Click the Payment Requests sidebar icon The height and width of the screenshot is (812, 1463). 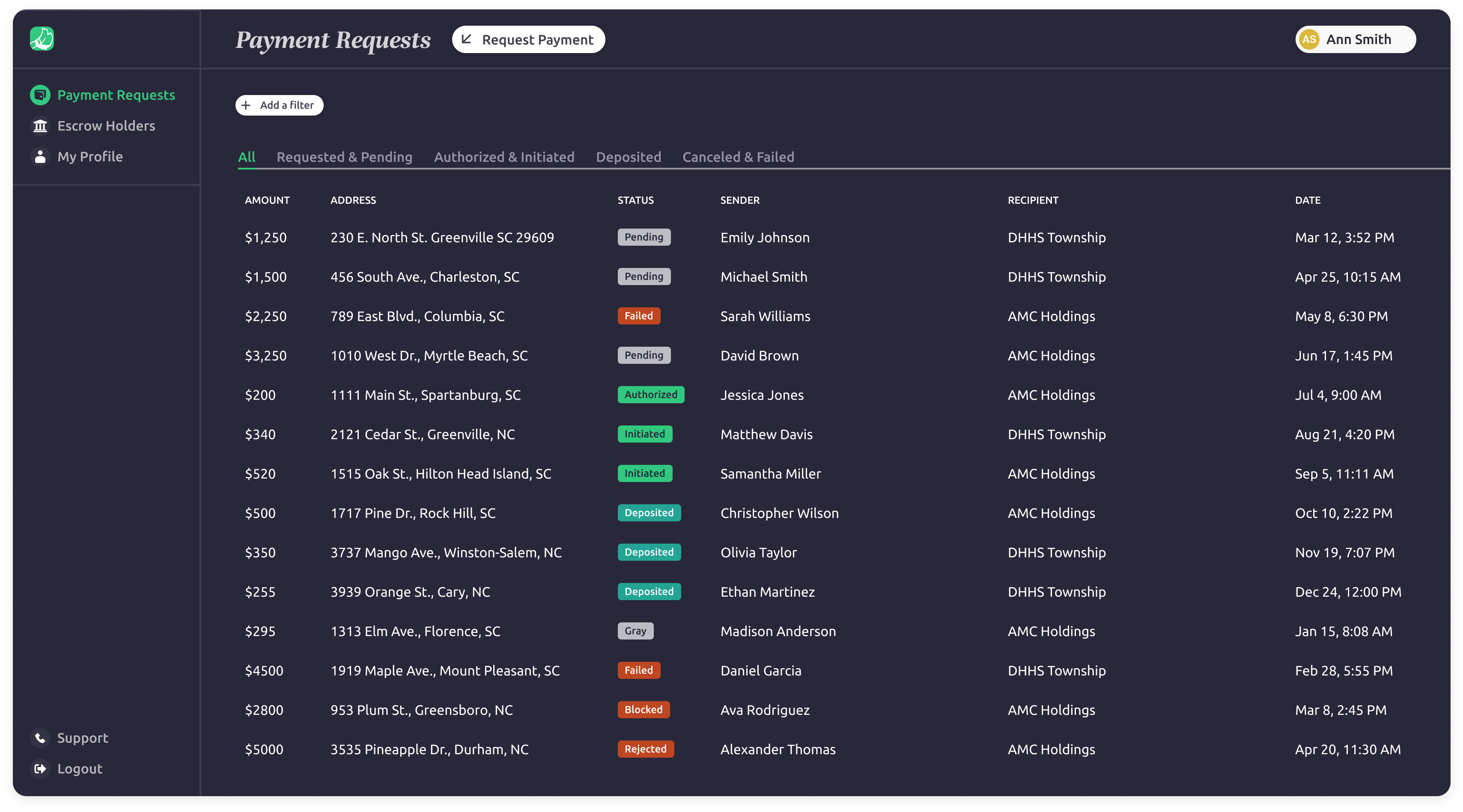pos(40,94)
